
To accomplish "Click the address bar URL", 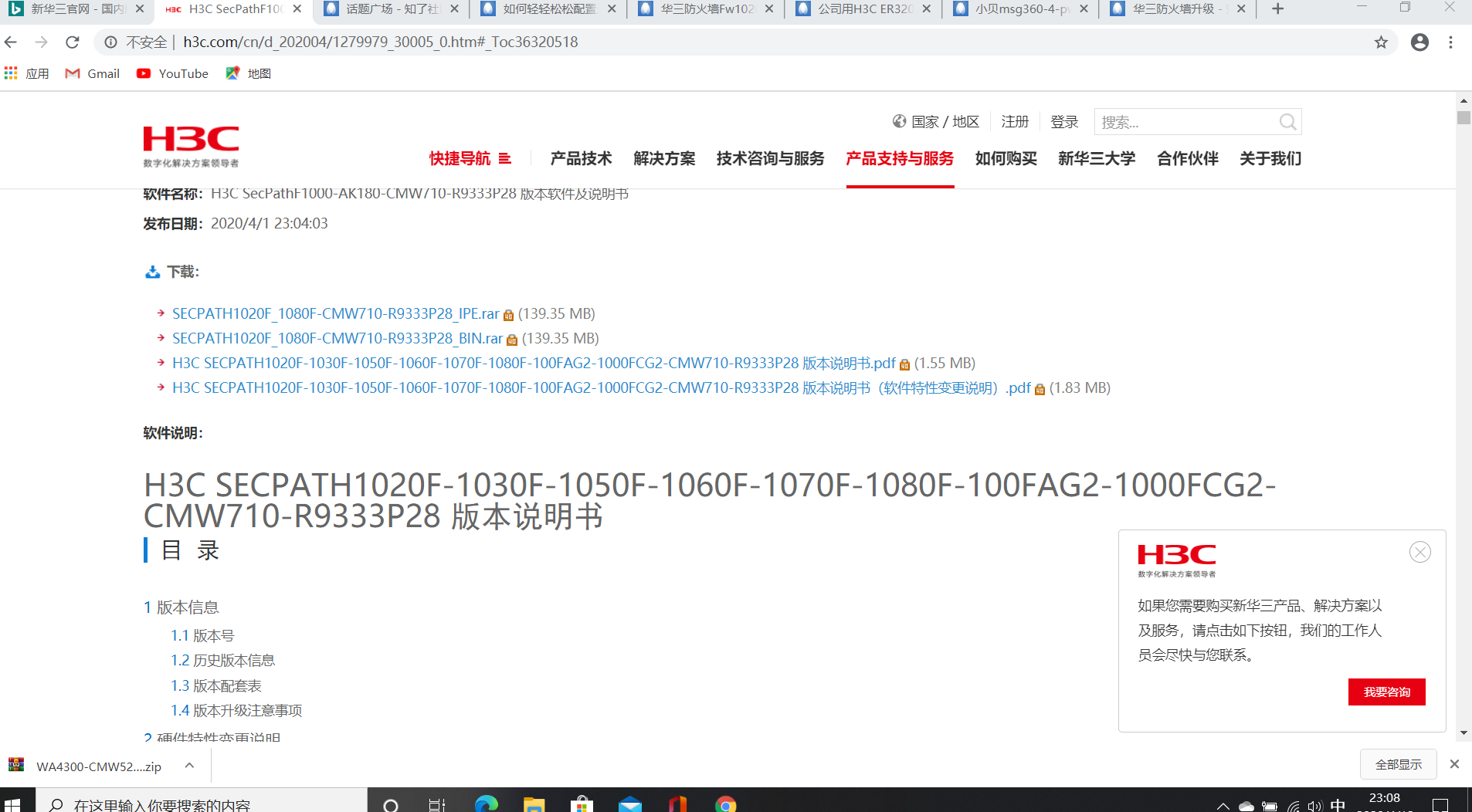I will click(x=381, y=42).
